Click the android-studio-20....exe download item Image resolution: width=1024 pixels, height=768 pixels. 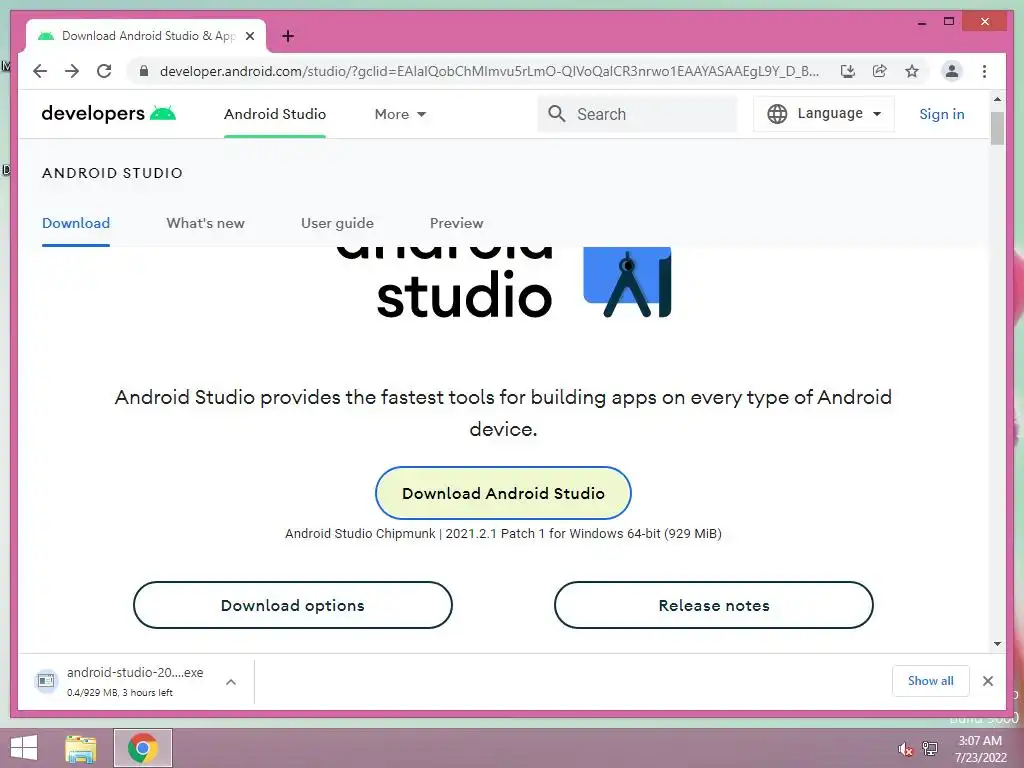(x=135, y=681)
